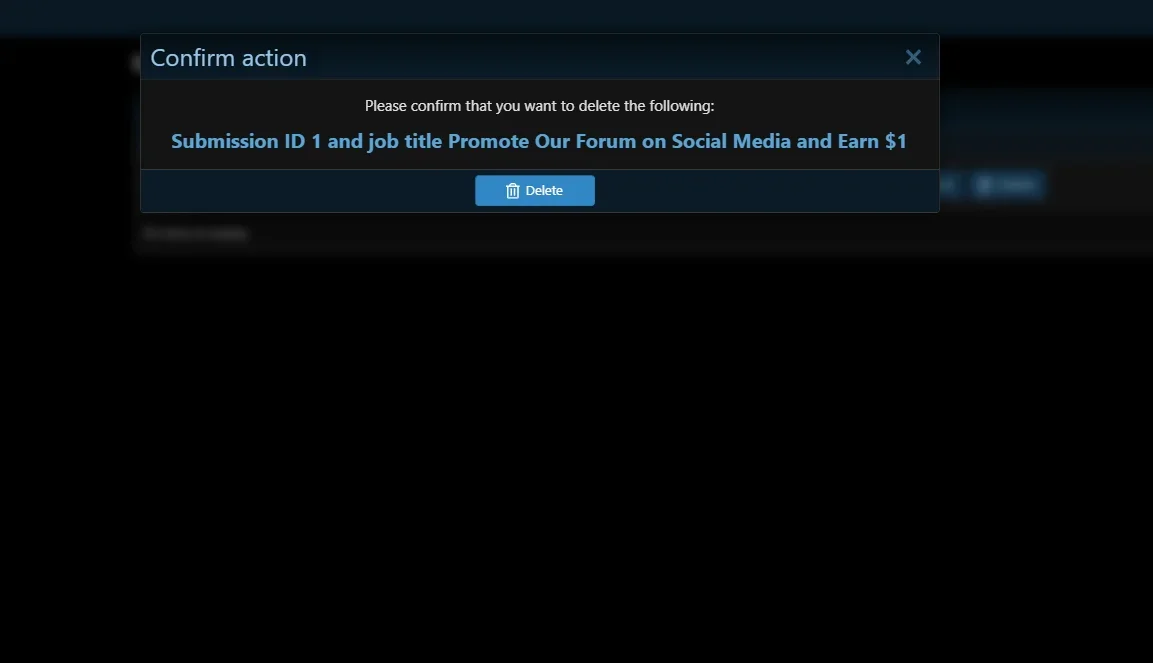Image resolution: width=1153 pixels, height=663 pixels.
Task: Click the dialog footer left of Delete
Action: [307, 191]
